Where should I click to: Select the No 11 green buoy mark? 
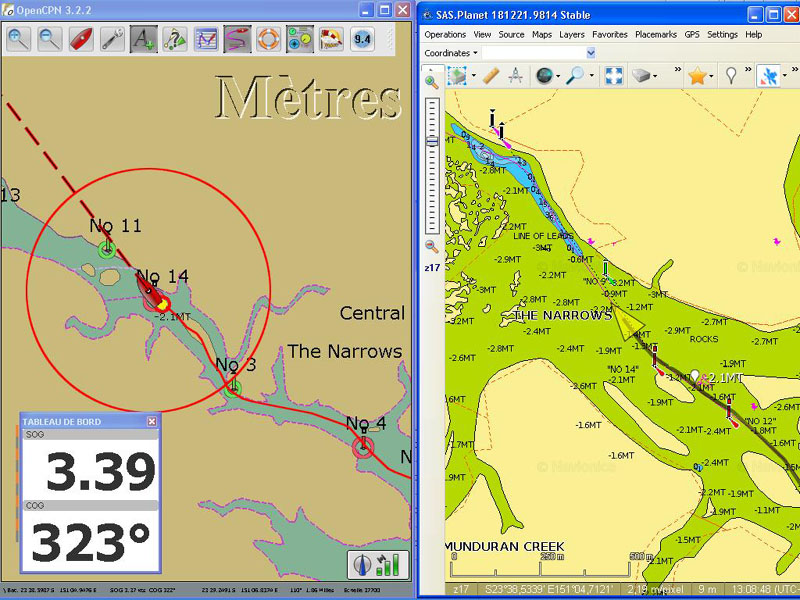(x=107, y=249)
